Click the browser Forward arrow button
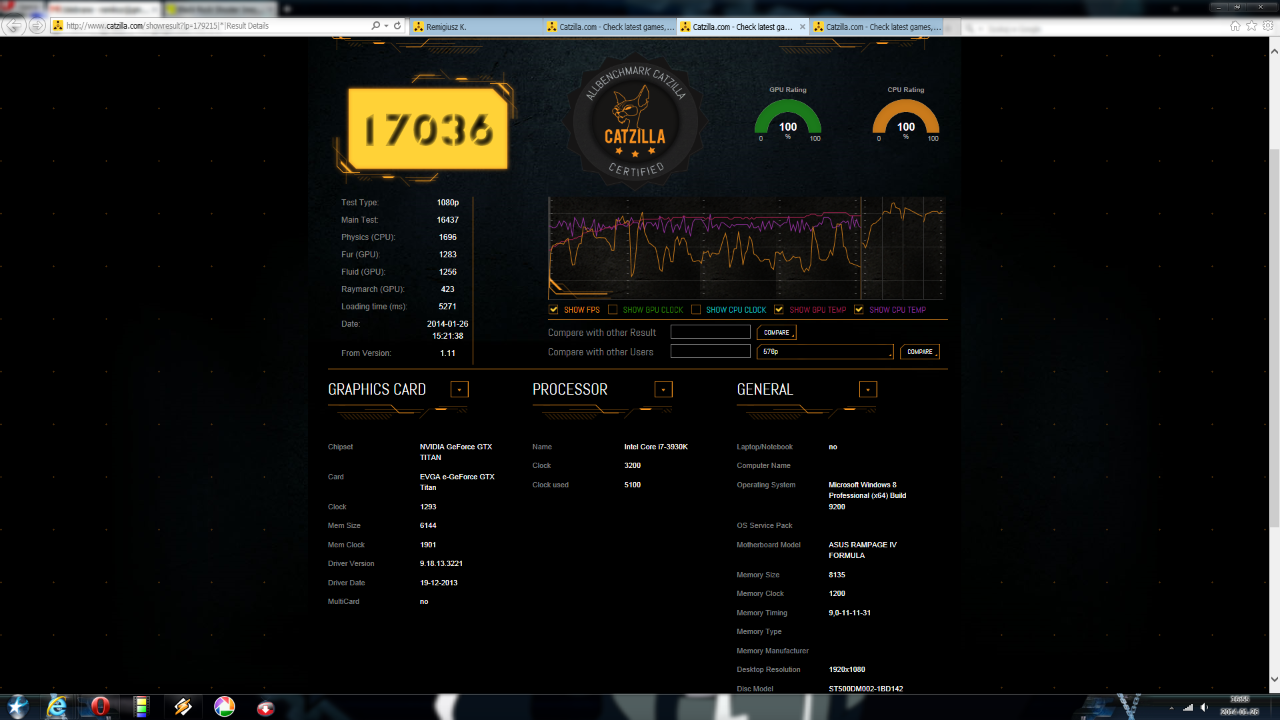The image size is (1280, 720). click(38, 26)
